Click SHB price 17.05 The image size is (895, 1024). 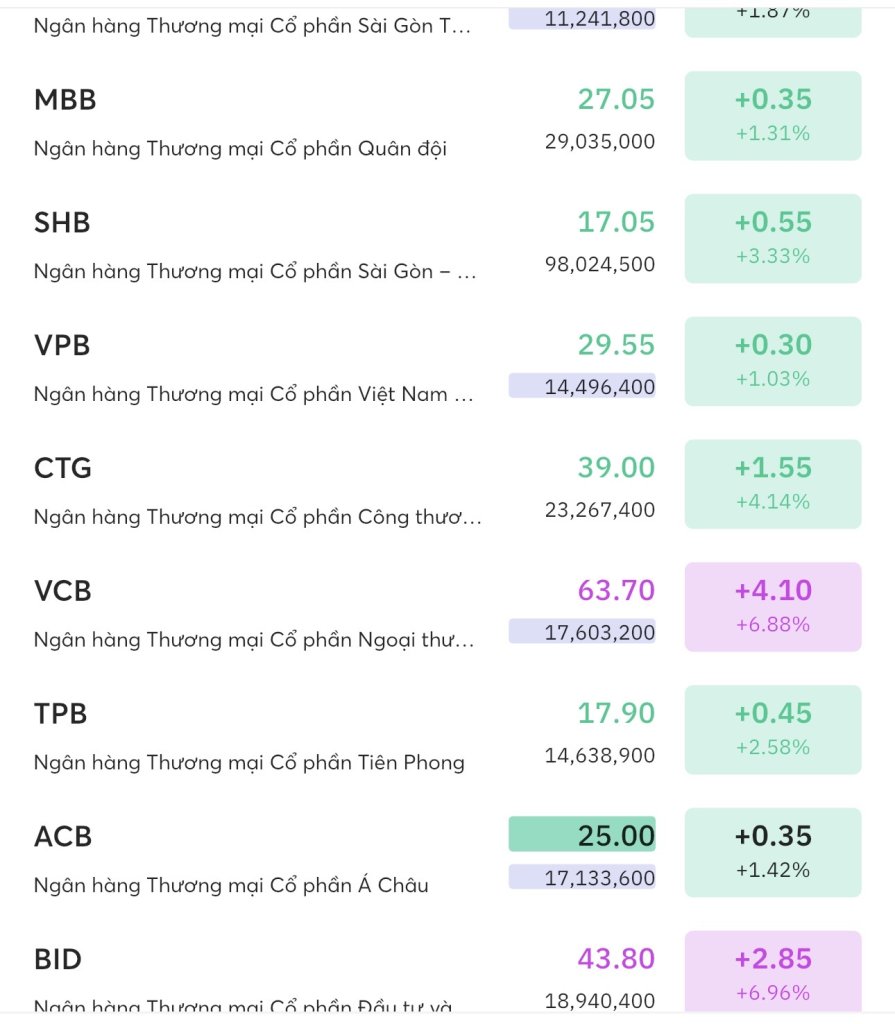[616, 222]
